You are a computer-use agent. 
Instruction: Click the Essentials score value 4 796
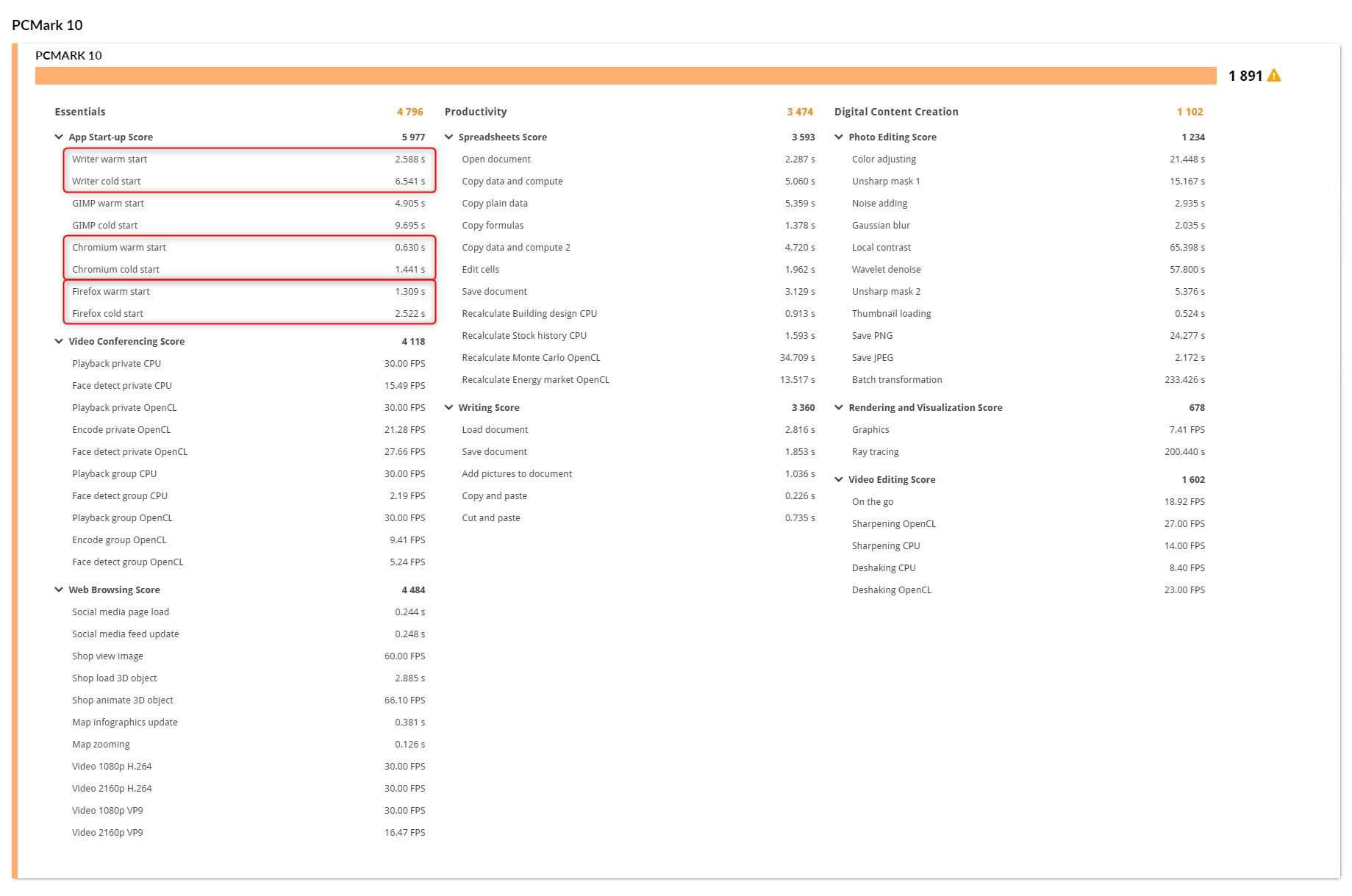409,111
